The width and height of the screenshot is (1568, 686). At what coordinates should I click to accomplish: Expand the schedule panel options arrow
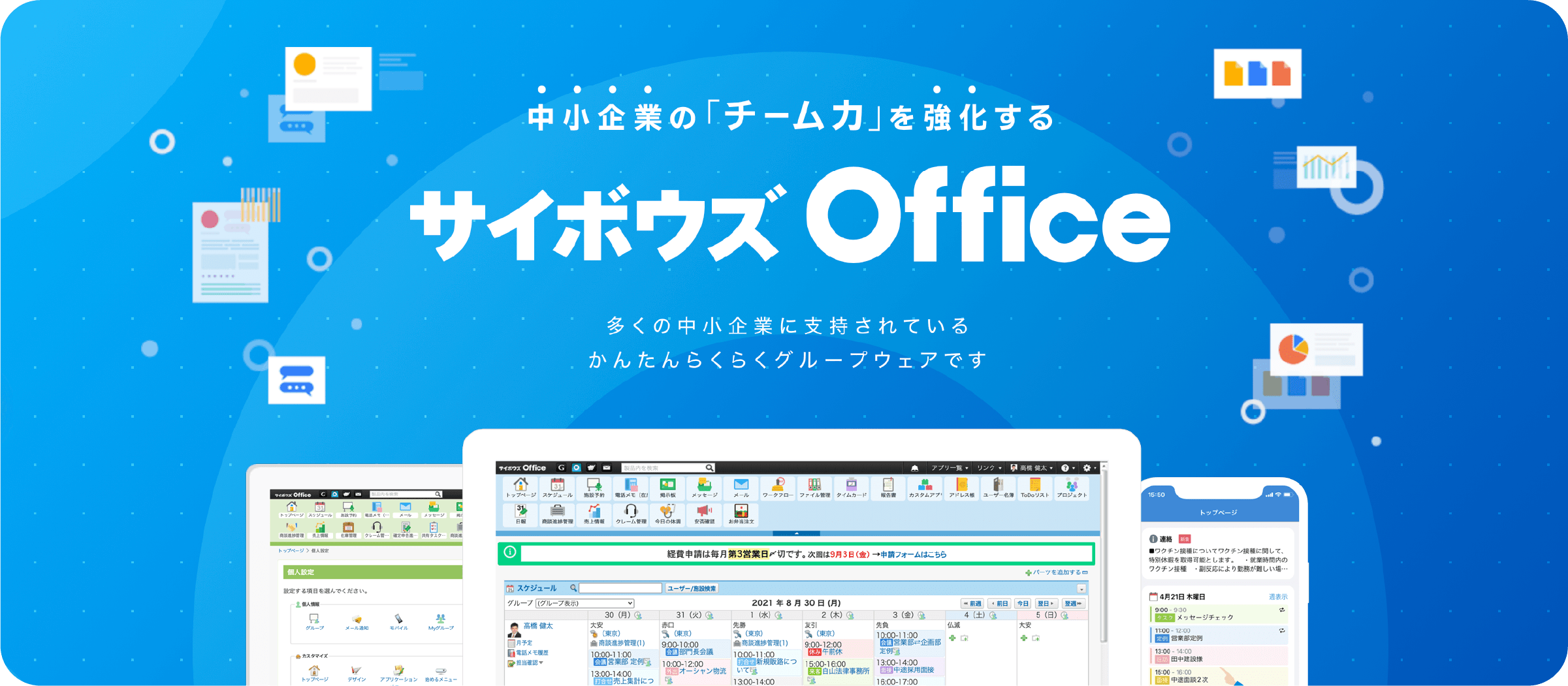[1081, 589]
